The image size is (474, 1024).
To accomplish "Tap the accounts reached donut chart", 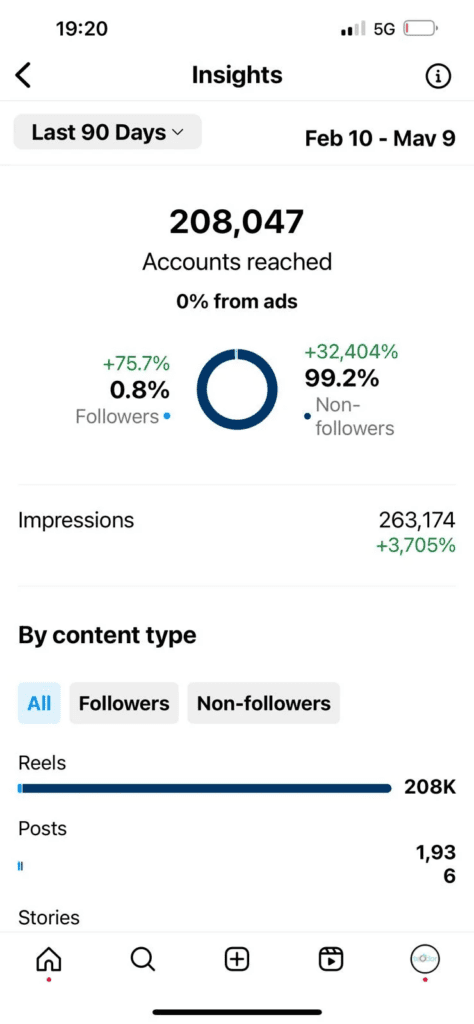I will [237, 389].
